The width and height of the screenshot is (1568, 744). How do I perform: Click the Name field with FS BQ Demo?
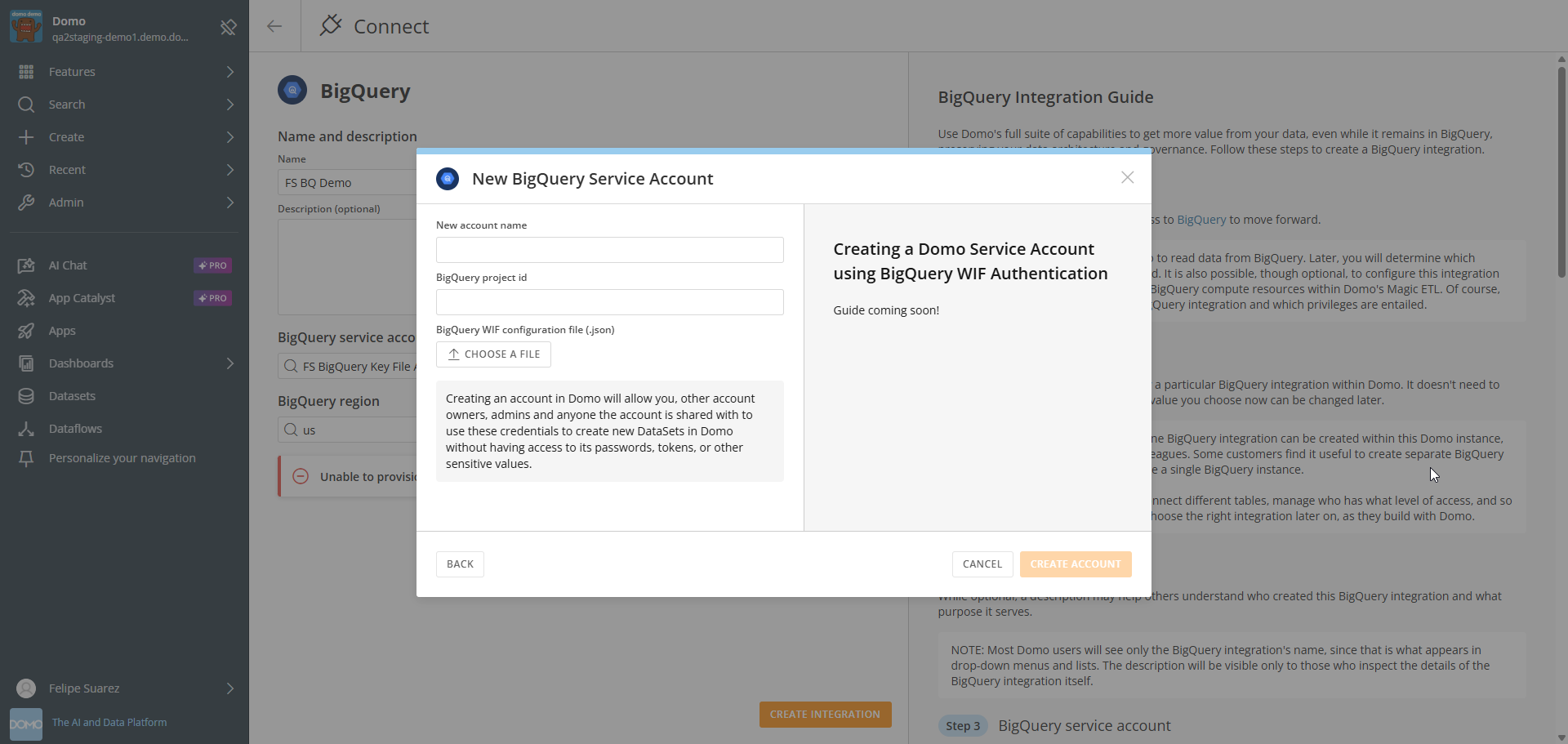[348, 183]
